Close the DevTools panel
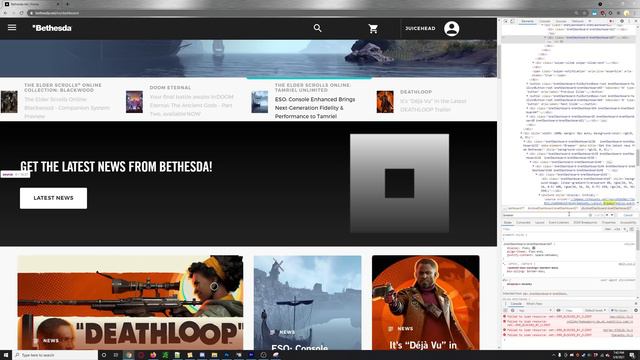640x360 pixels. click(636, 21)
